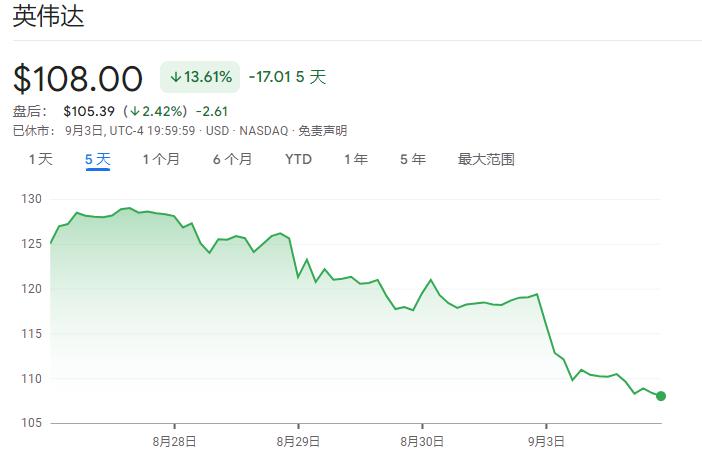The image size is (702, 459).
Task: Select the 5年 range tab
Action: pyautogui.click(x=412, y=159)
